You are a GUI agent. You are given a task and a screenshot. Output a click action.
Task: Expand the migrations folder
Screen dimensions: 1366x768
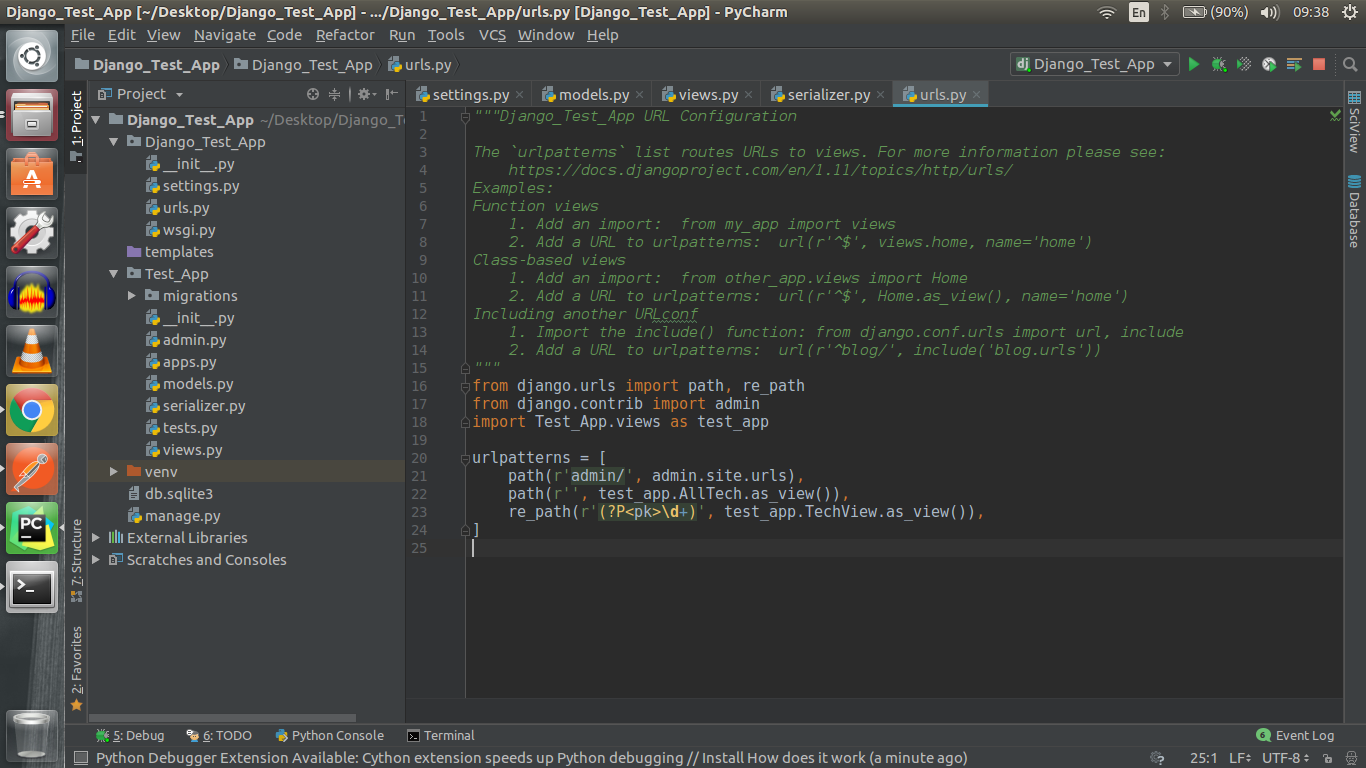click(132, 296)
